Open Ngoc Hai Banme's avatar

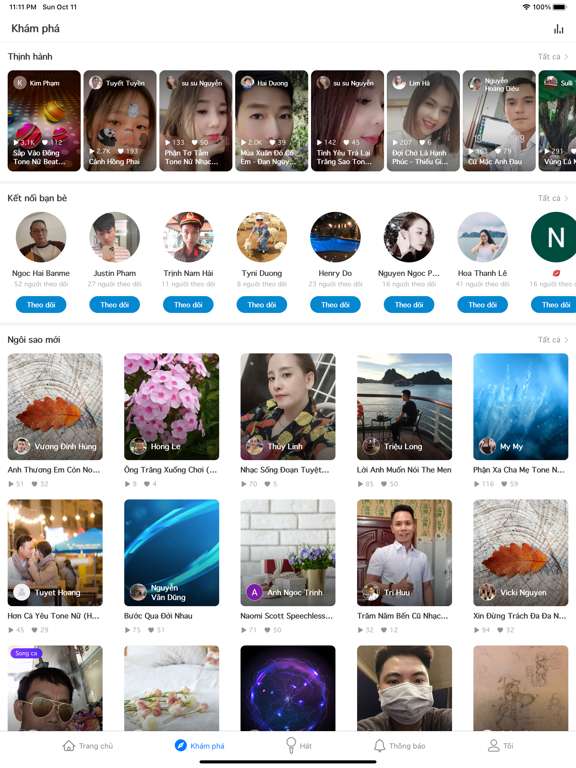pos(41,237)
